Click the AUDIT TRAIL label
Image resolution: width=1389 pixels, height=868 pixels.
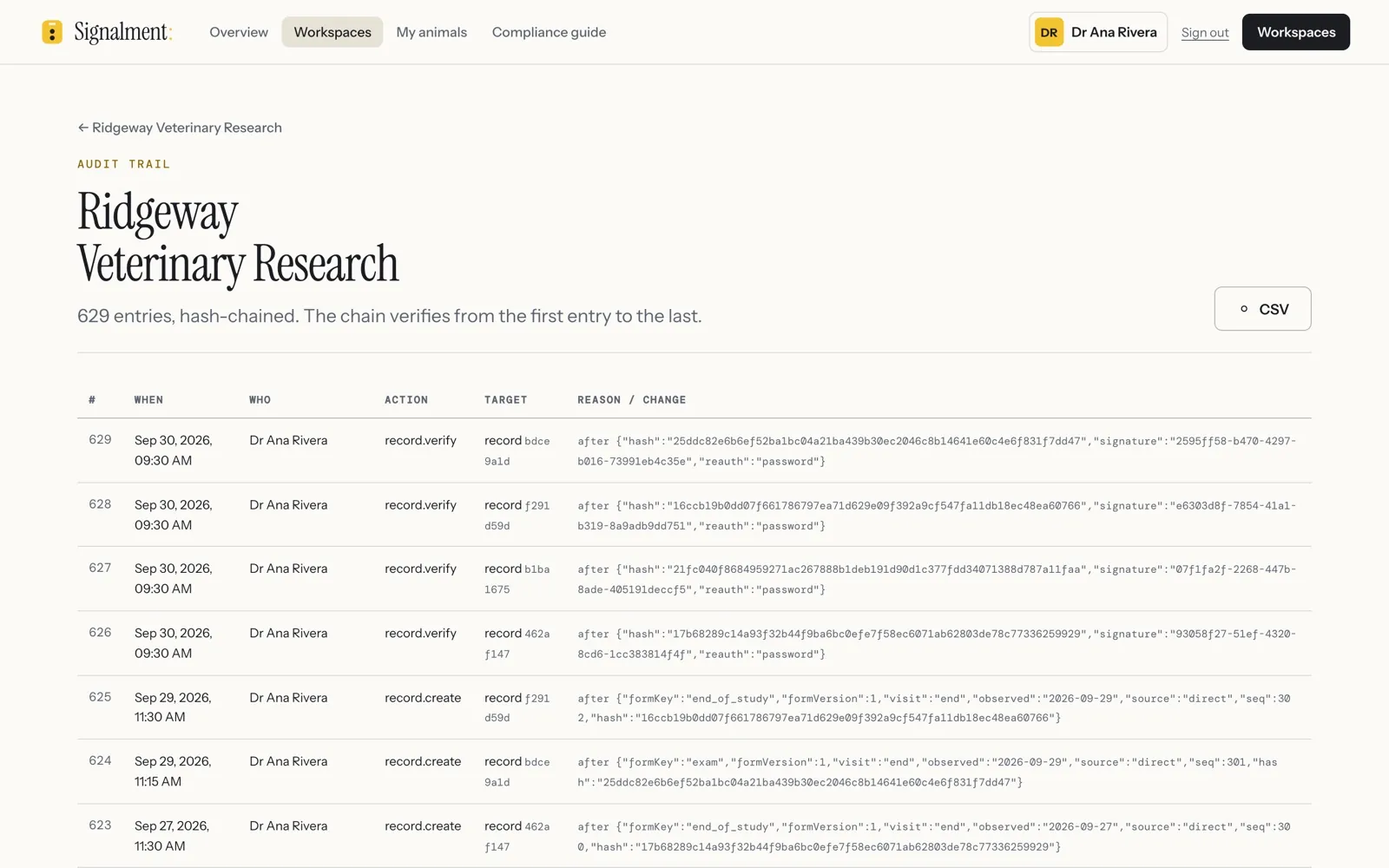click(124, 164)
